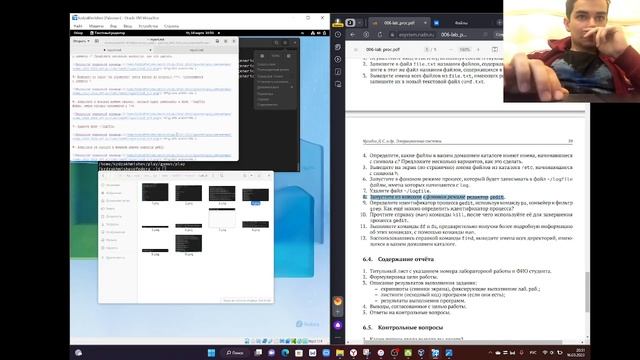
Task: Open the tab list dropdown arrow in browser
Action: pos(360,23)
